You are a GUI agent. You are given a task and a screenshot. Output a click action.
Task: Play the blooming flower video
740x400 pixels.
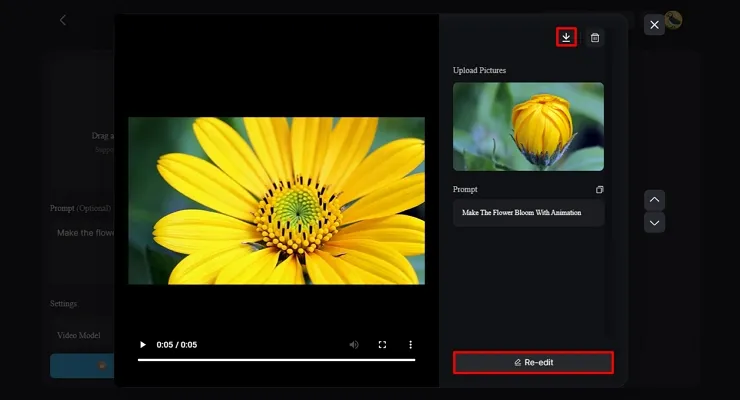(143, 345)
